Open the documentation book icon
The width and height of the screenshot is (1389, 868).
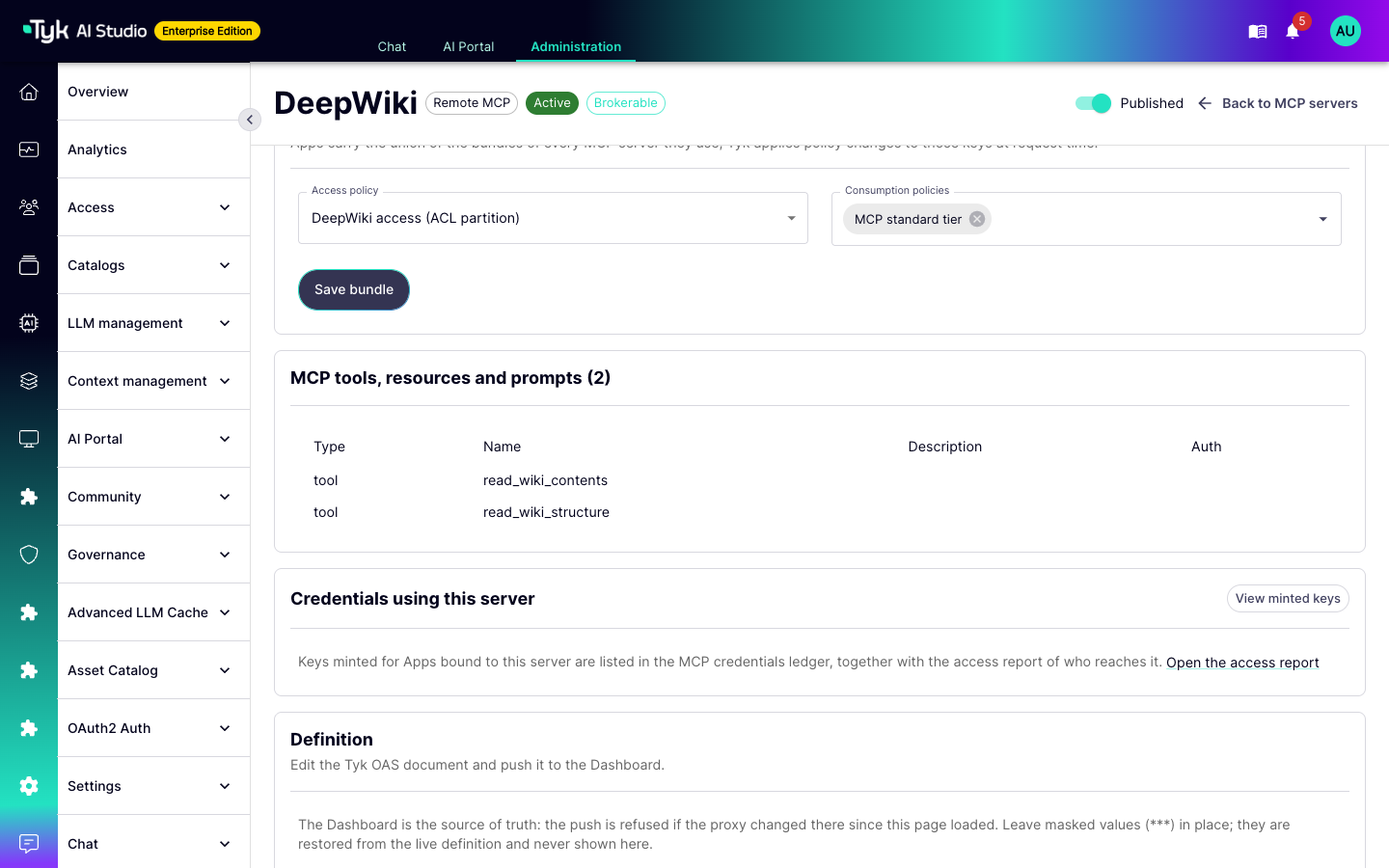coord(1258,32)
